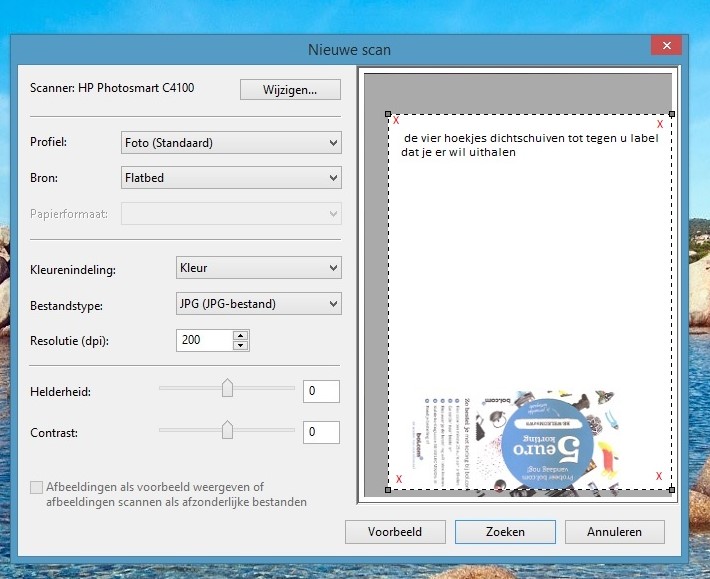Viewport: 710px width, 579px height.
Task: Toggle the separate images preview checkbox
Action: [x=37, y=488]
